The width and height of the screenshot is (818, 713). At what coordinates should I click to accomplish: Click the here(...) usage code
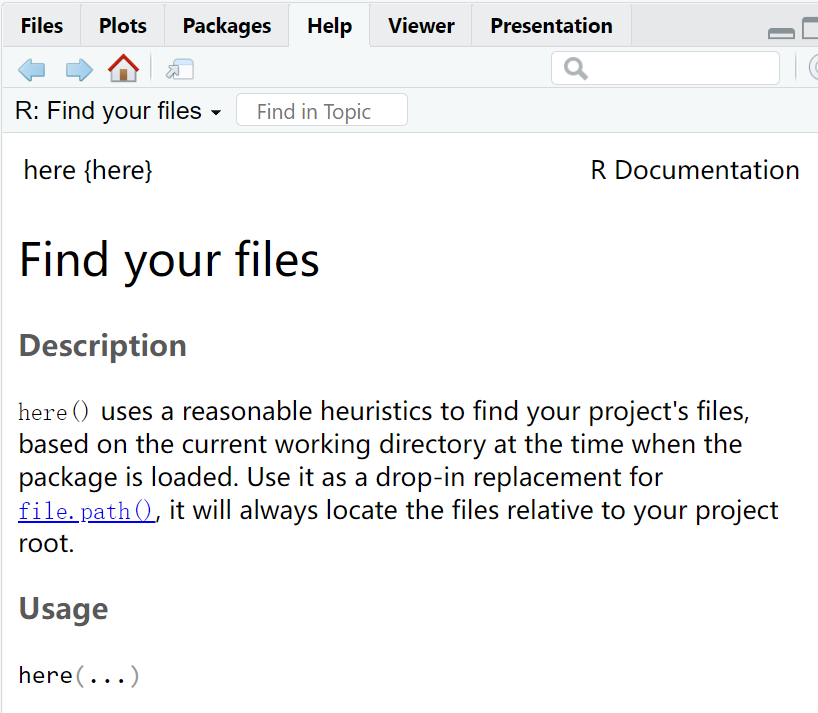click(x=79, y=676)
